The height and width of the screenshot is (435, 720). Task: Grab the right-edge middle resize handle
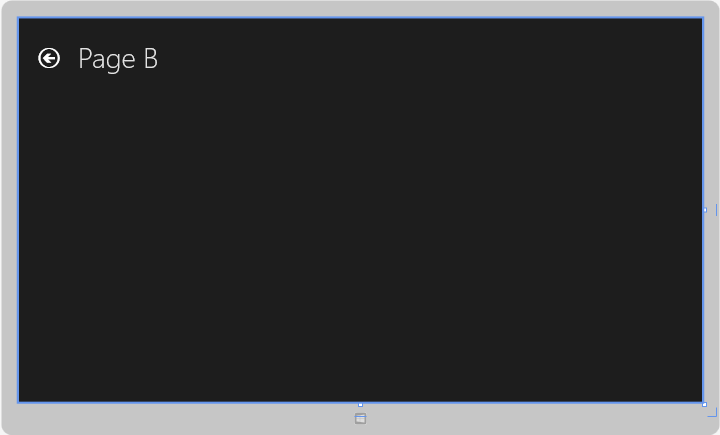(x=705, y=210)
